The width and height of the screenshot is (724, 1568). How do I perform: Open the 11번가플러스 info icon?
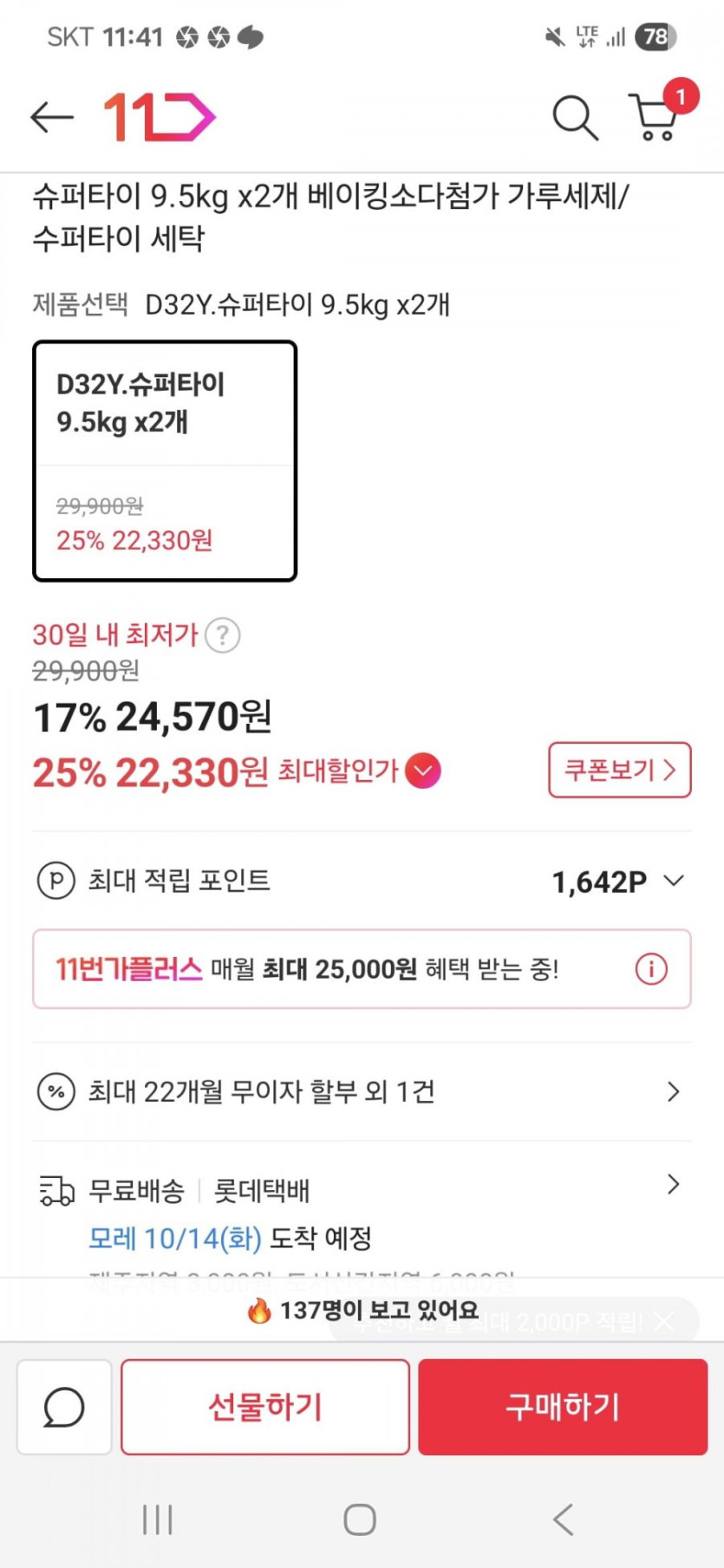pos(651,968)
